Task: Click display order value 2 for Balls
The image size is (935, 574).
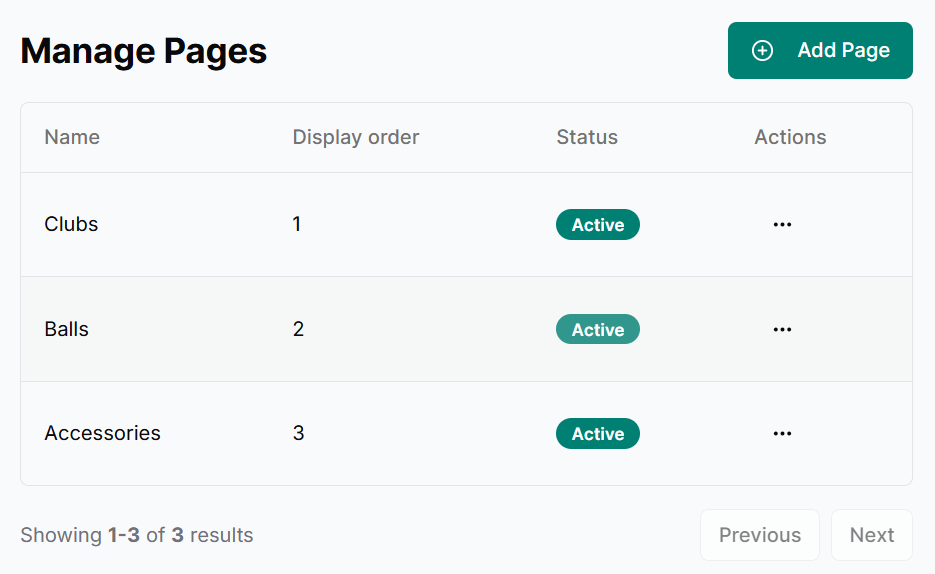Action: pyautogui.click(x=298, y=329)
